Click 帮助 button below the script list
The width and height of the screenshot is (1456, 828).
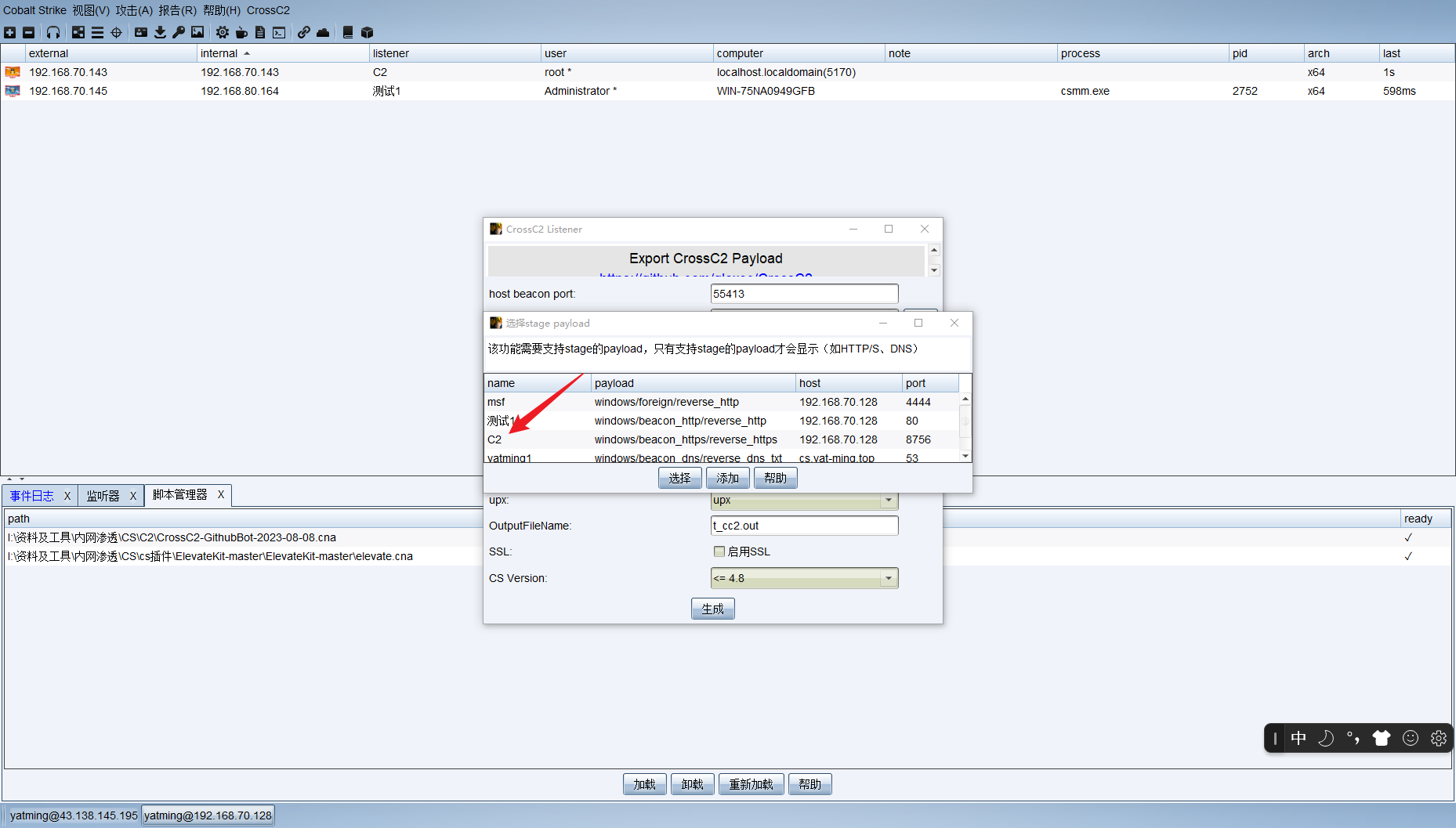coord(810,784)
